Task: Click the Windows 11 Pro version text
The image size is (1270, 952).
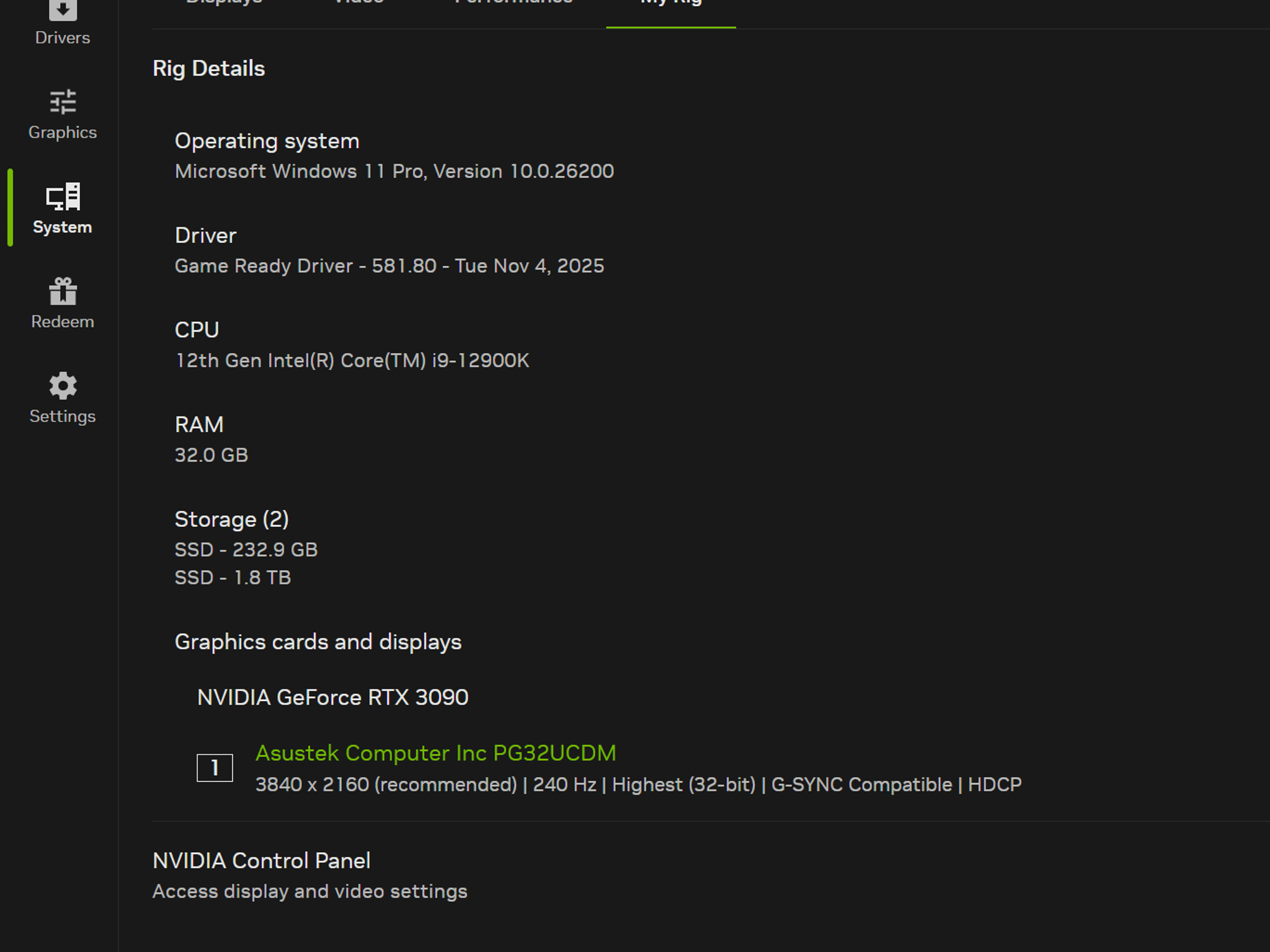Action: coord(394,171)
